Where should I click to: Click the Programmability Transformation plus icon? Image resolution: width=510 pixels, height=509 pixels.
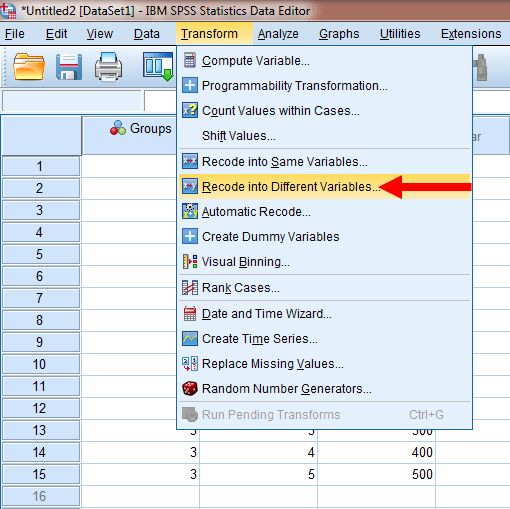190,85
